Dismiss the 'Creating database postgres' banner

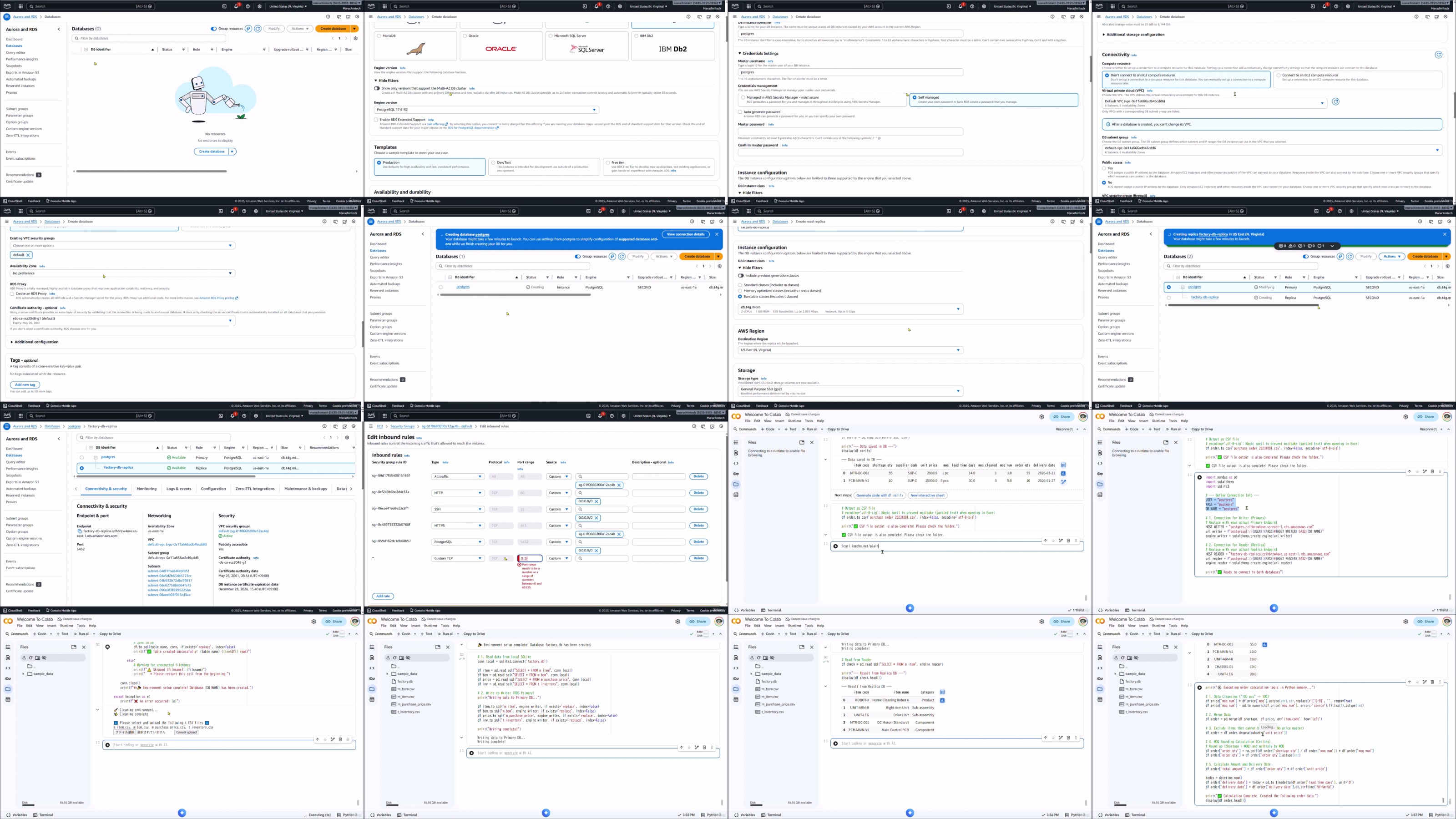click(x=717, y=234)
